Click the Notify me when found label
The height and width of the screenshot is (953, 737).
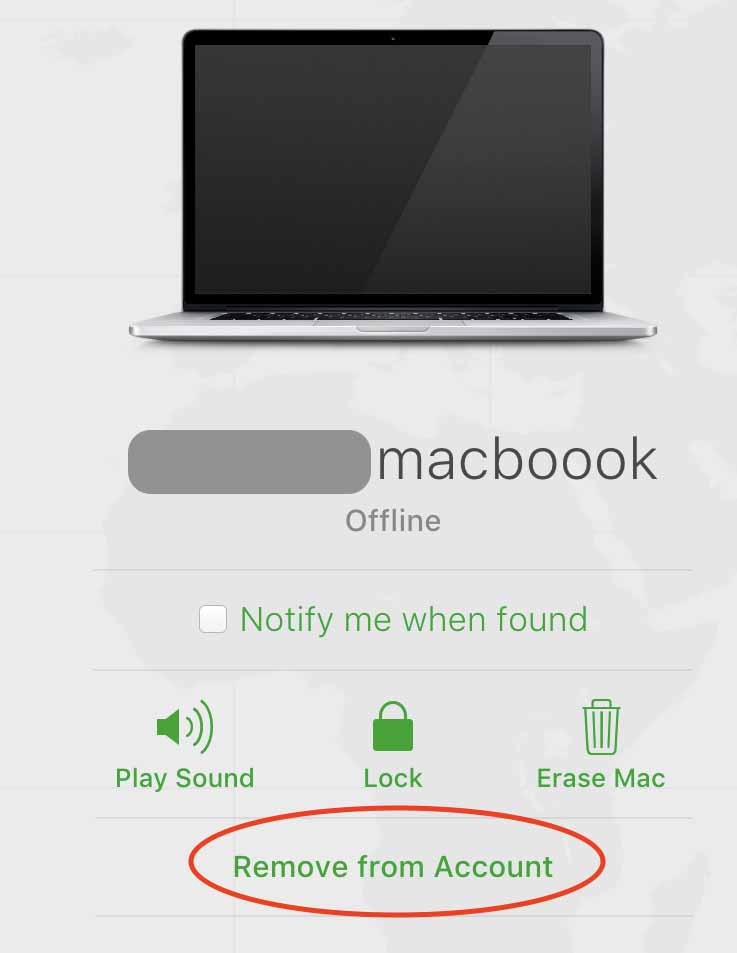[414, 620]
